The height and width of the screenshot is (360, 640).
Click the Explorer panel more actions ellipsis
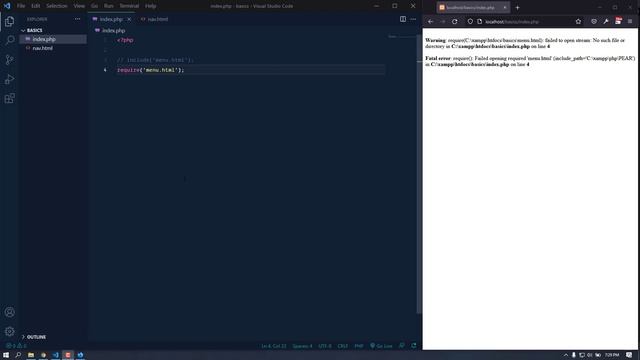pos(77,19)
